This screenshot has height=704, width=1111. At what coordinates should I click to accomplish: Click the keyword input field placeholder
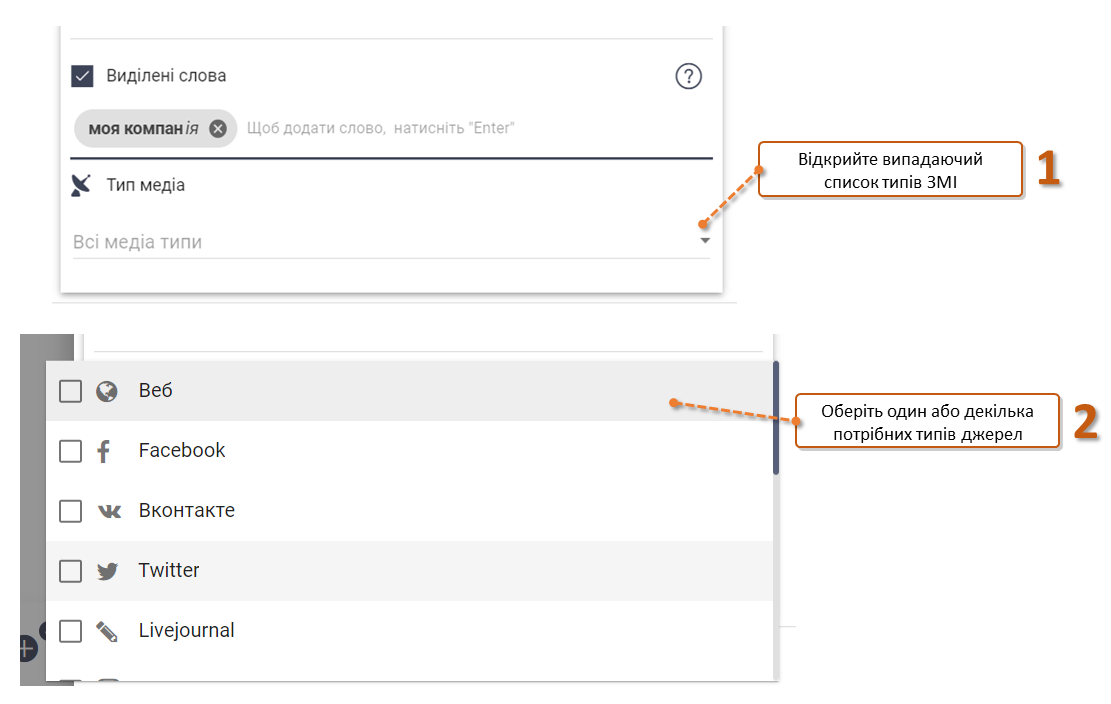click(x=380, y=128)
